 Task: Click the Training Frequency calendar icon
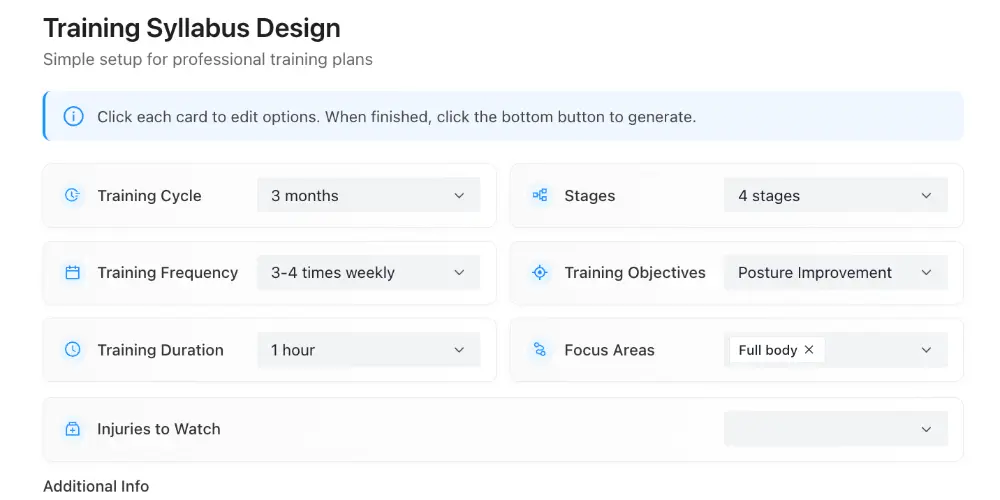pos(72,273)
